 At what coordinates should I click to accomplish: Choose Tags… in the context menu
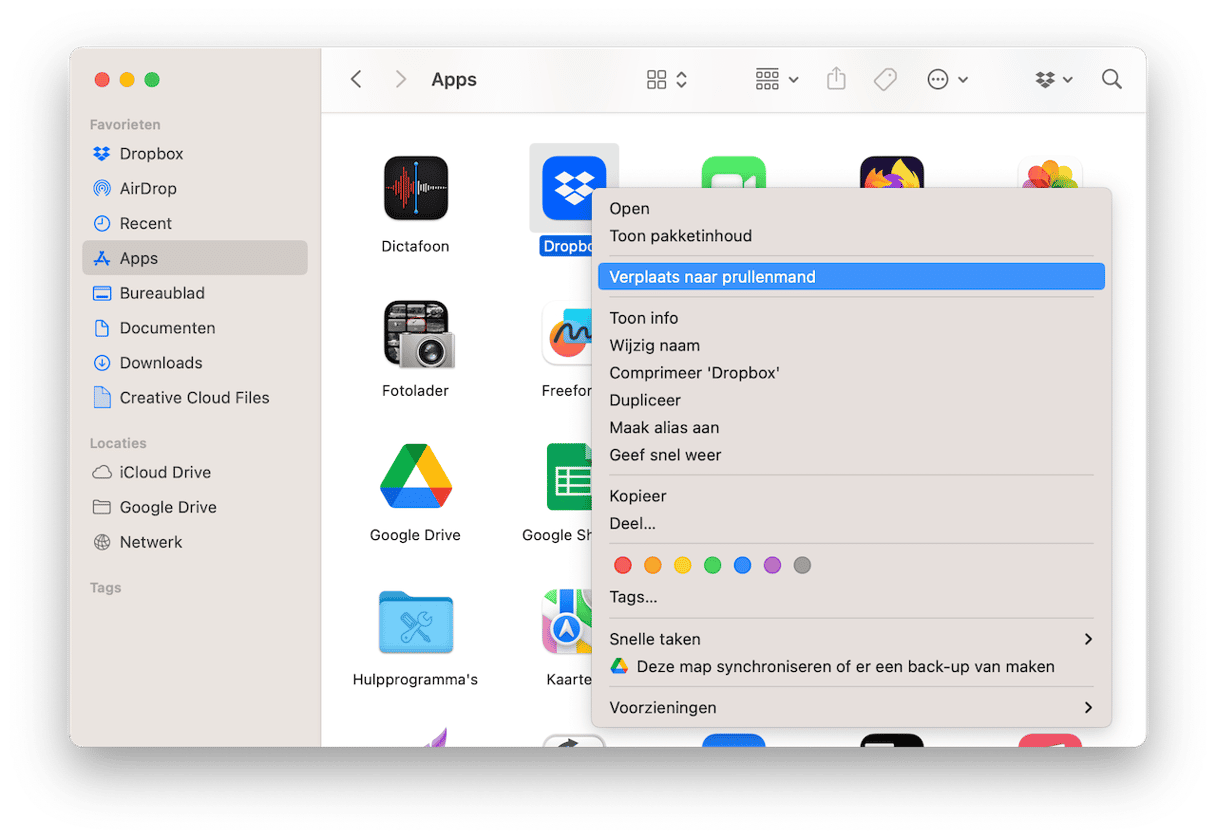[x=851, y=597]
